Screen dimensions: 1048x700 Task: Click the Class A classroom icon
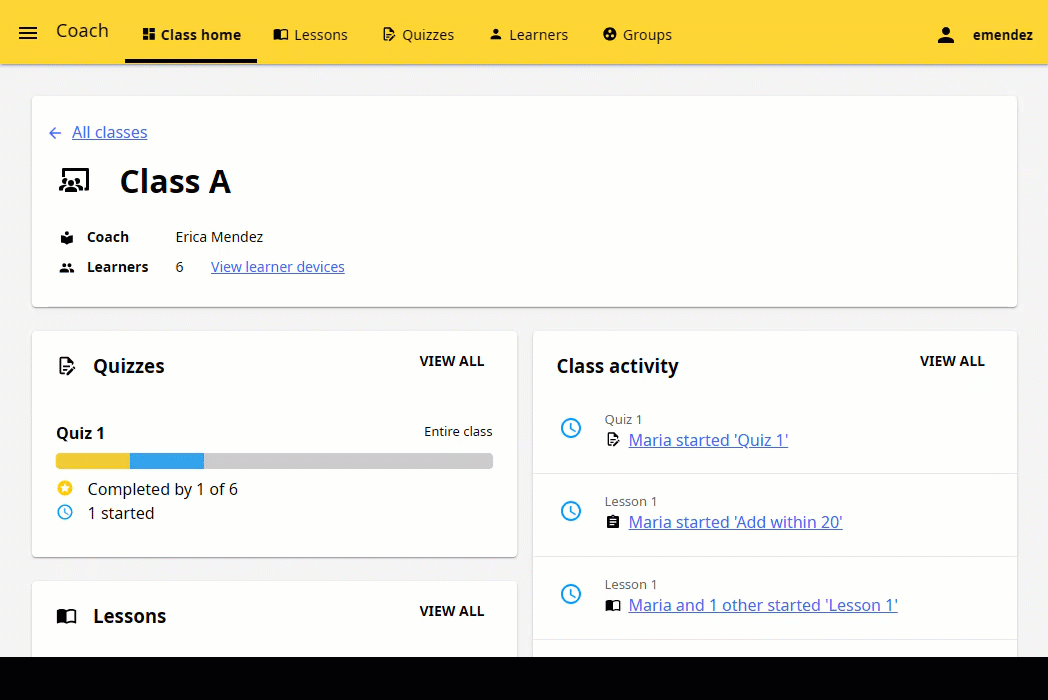(x=74, y=181)
